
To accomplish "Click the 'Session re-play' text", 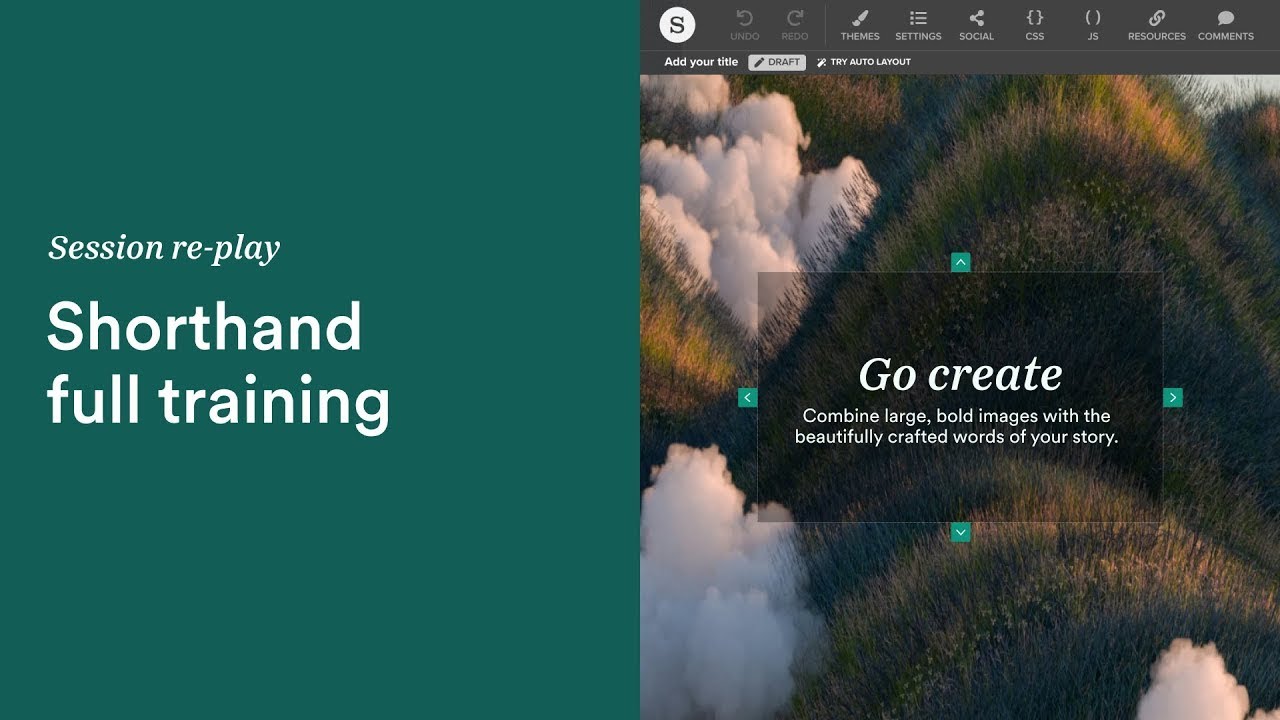I will (164, 248).
